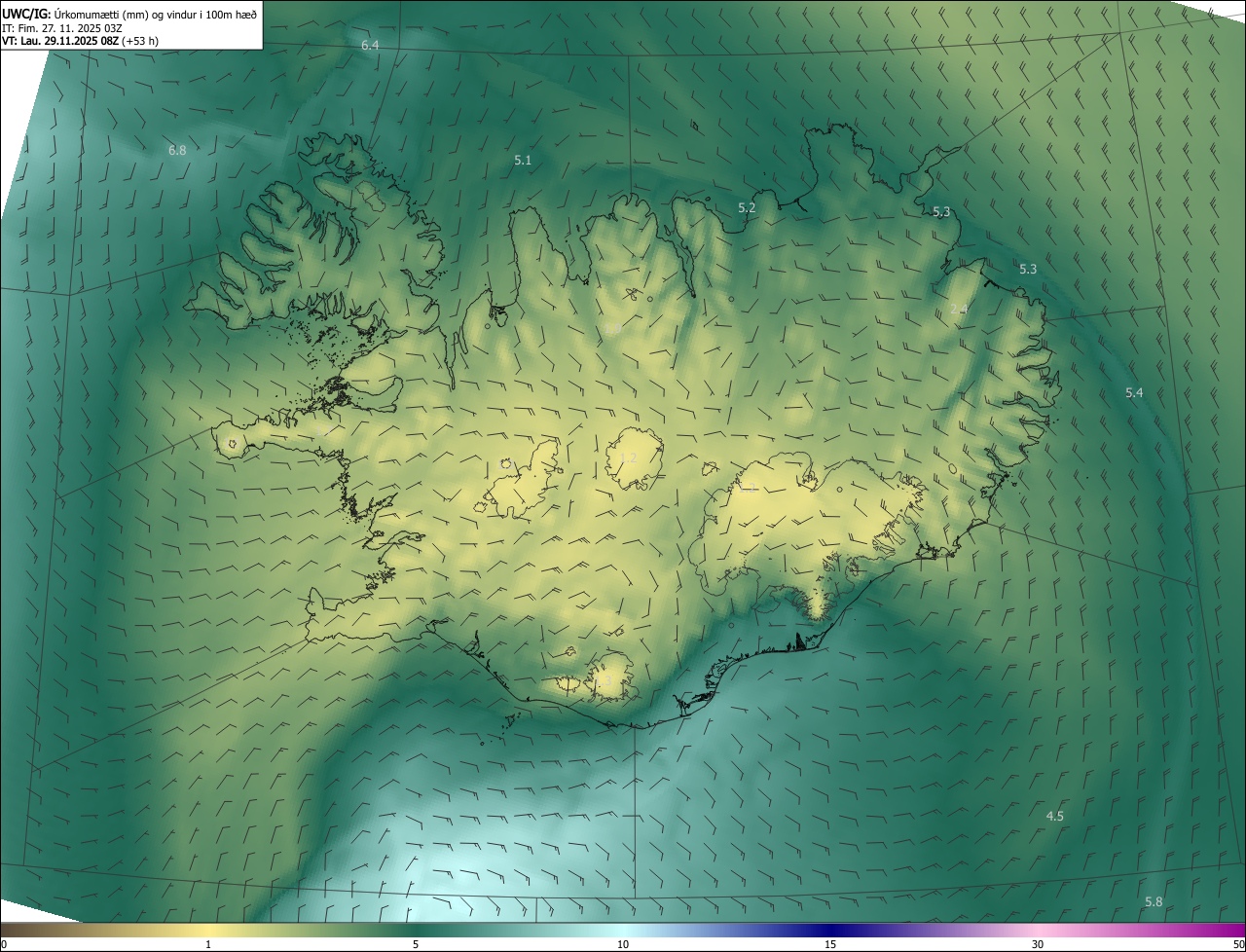Select the 6.8 value label
The height and width of the screenshot is (952, 1246).
[x=177, y=151]
